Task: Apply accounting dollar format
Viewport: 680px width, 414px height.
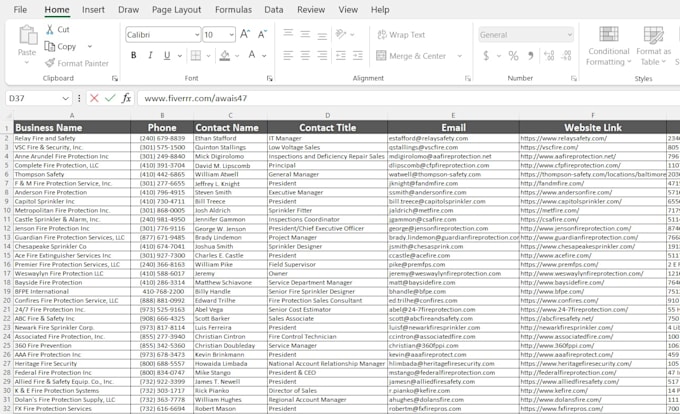Action: pyautogui.click(x=486, y=56)
